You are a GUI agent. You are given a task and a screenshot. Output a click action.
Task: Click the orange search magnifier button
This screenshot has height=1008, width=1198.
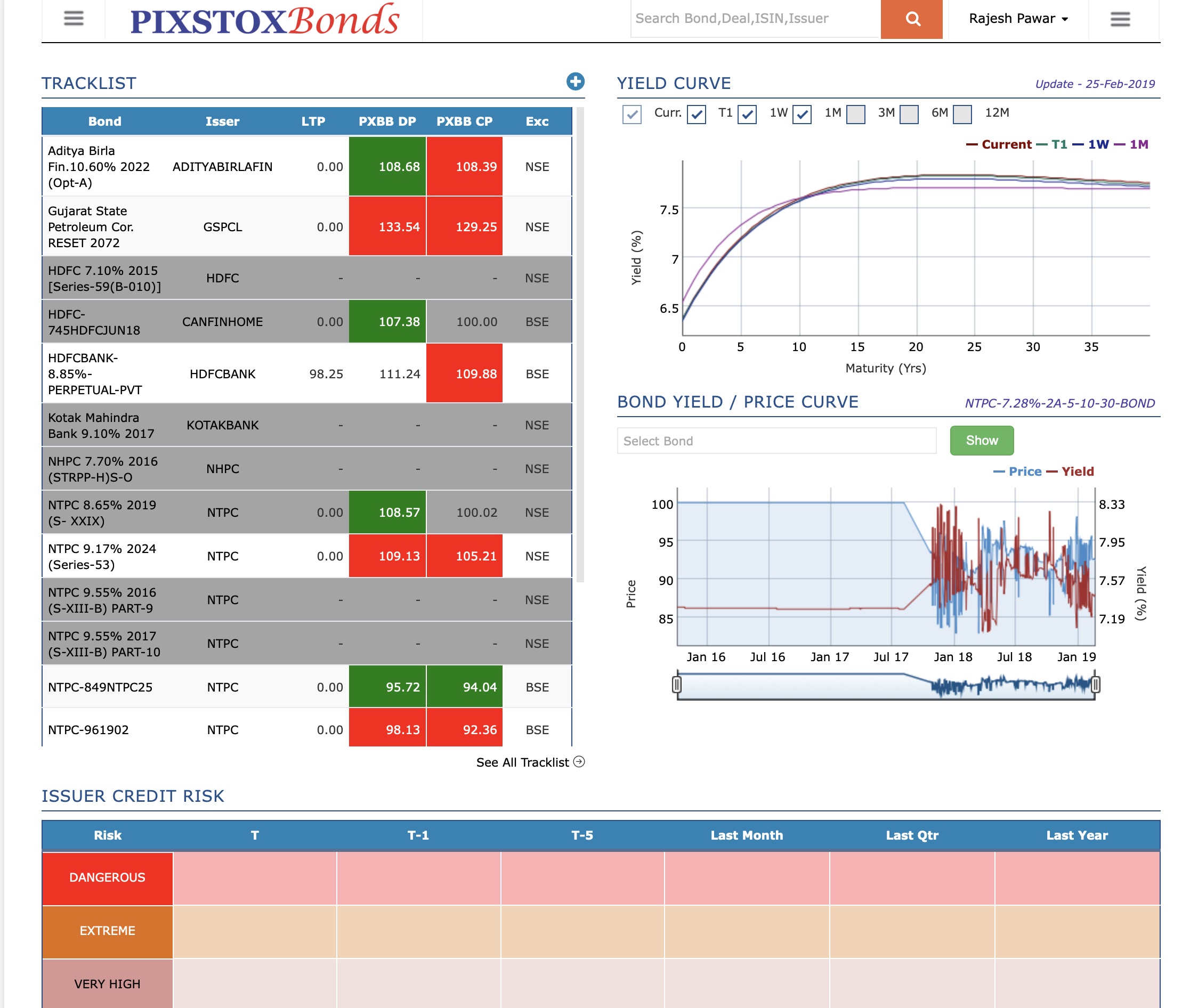tap(911, 19)
